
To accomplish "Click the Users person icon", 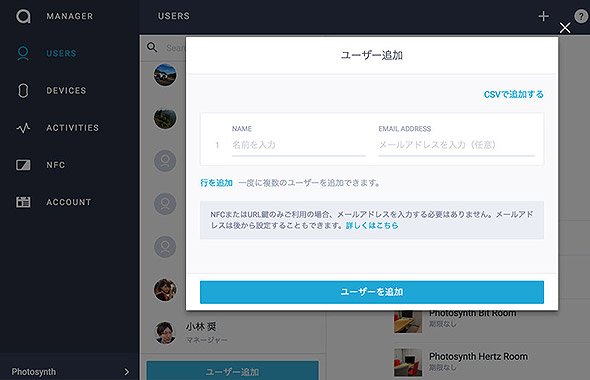I will (23, 53).
